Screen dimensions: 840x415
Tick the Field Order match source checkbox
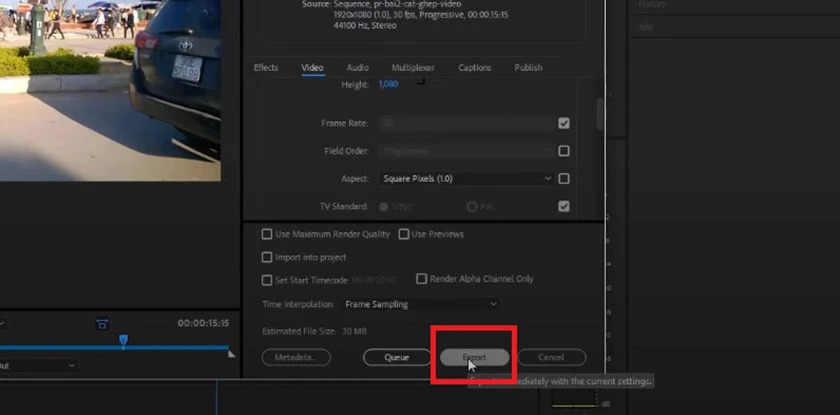[564, 151]
